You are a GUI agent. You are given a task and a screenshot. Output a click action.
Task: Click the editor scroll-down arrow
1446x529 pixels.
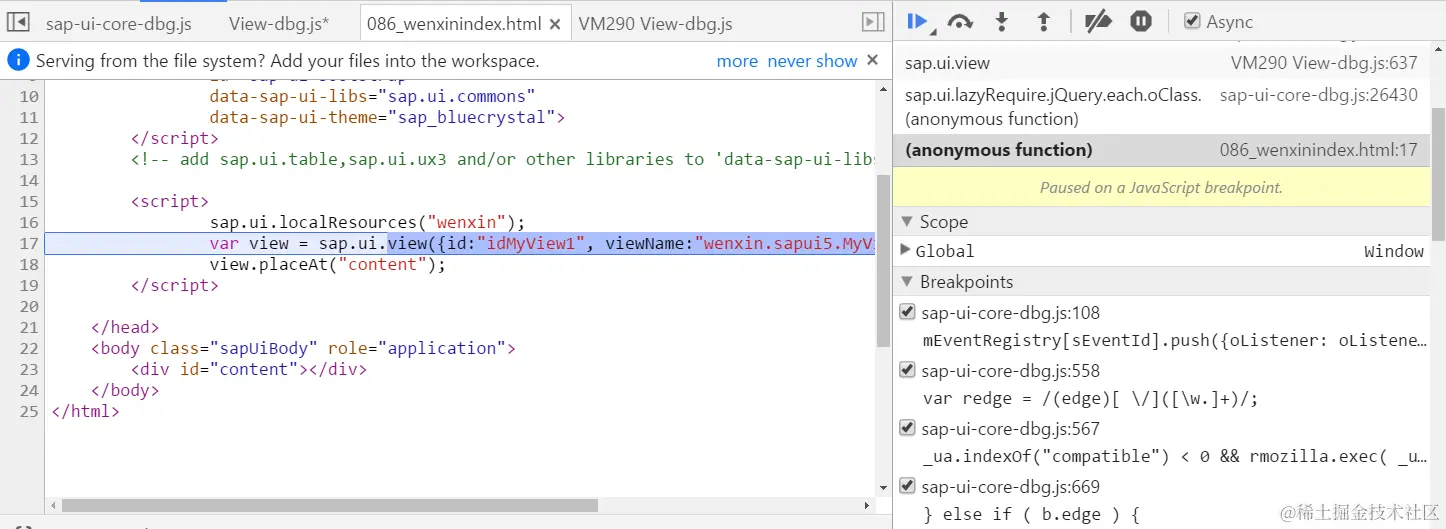pyautogui.click(x=883, y=487)
